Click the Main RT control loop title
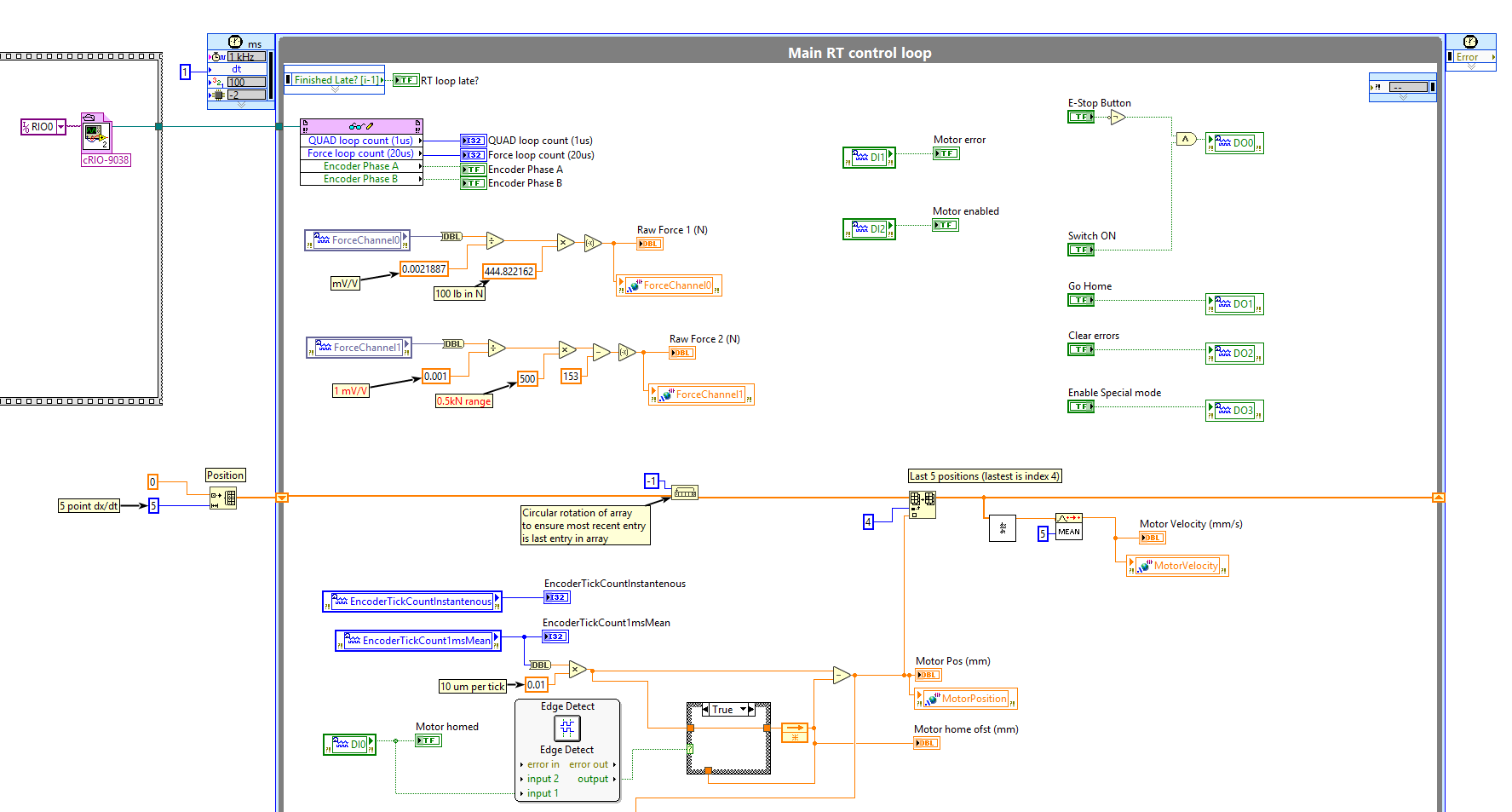The height and width of the screenshot is (812, 1512). (859, 53)
